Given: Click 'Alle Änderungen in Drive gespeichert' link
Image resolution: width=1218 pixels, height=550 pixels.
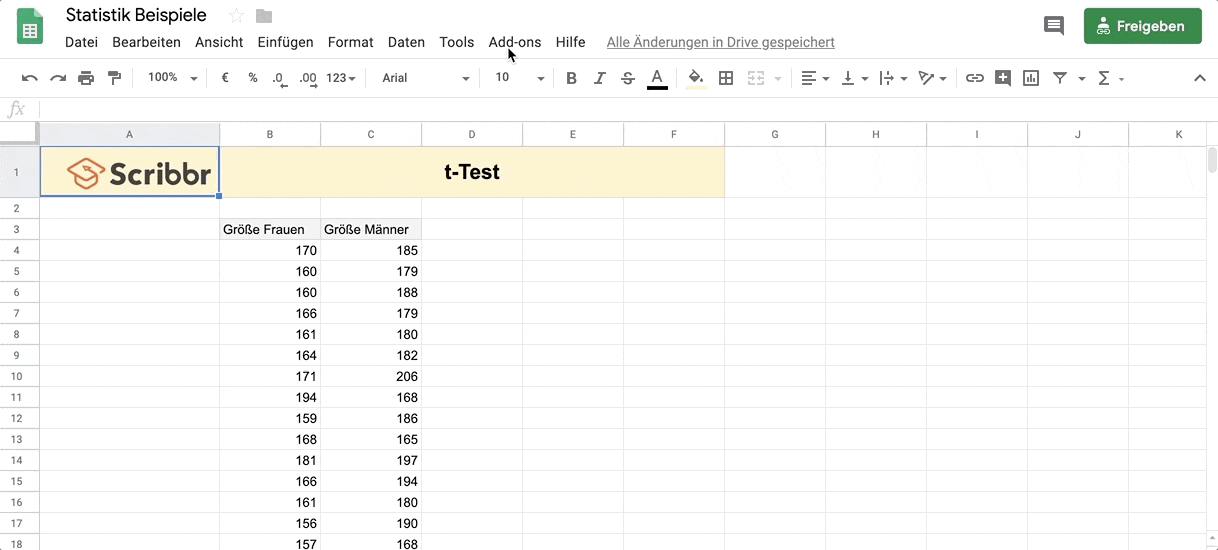Looking at the screenshot, I should coord(720,42).
